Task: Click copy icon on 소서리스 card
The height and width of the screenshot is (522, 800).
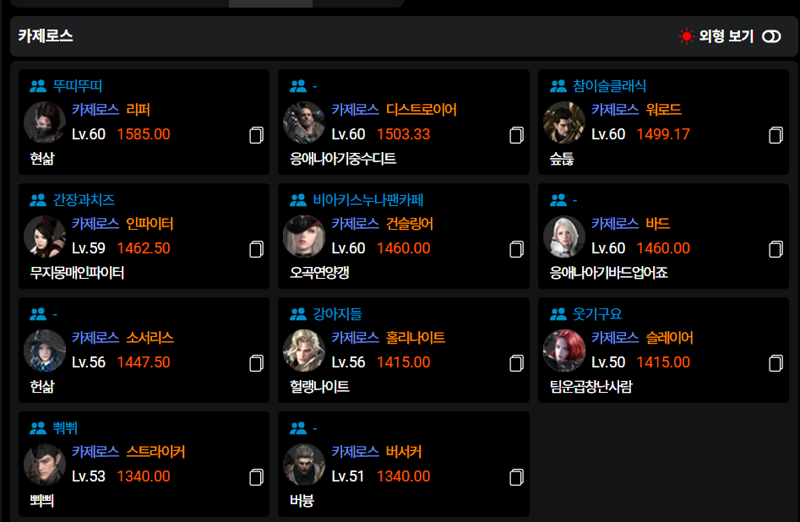Action: pos(256,363)
